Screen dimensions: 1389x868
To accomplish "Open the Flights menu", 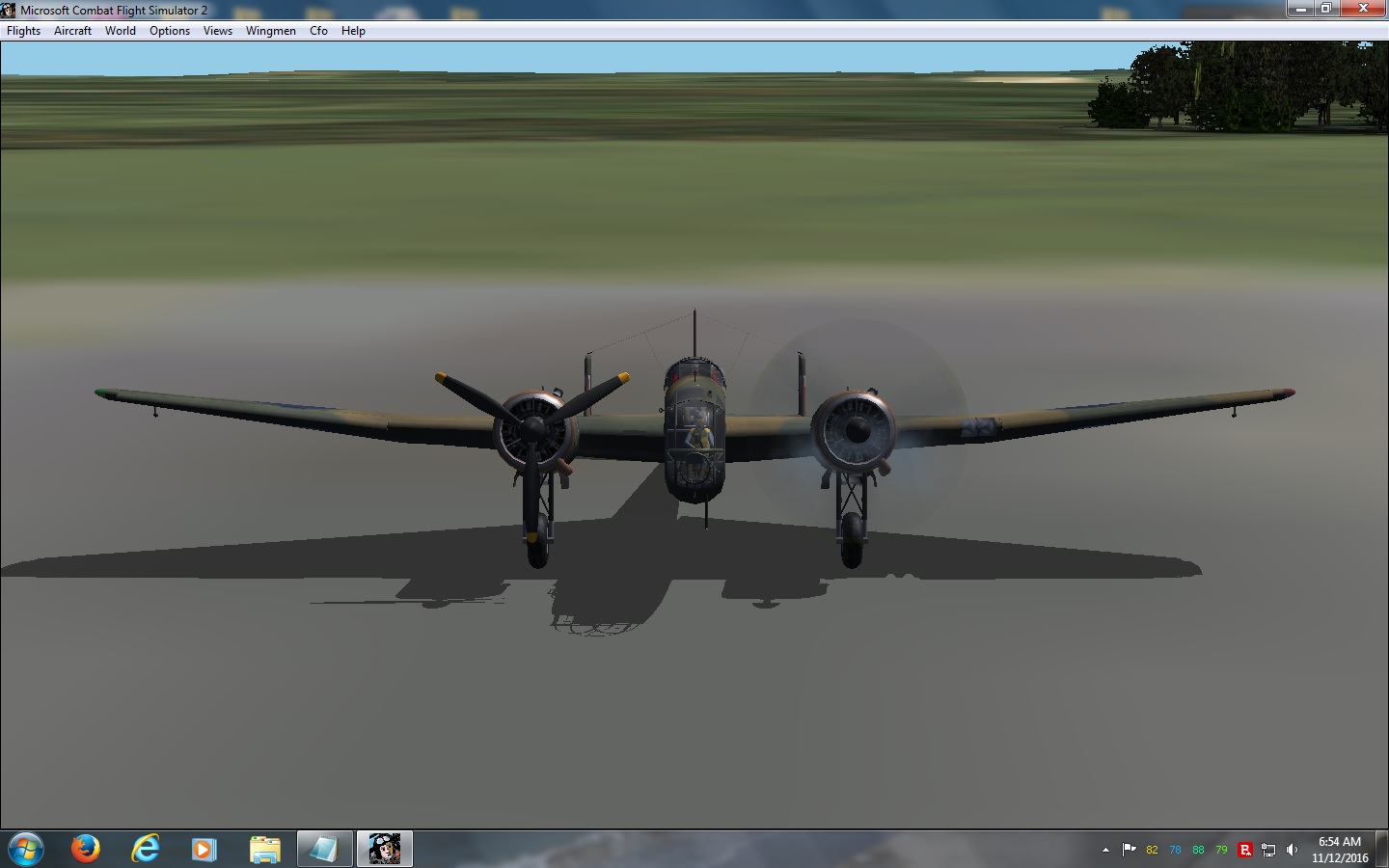I will pos(23,31).
